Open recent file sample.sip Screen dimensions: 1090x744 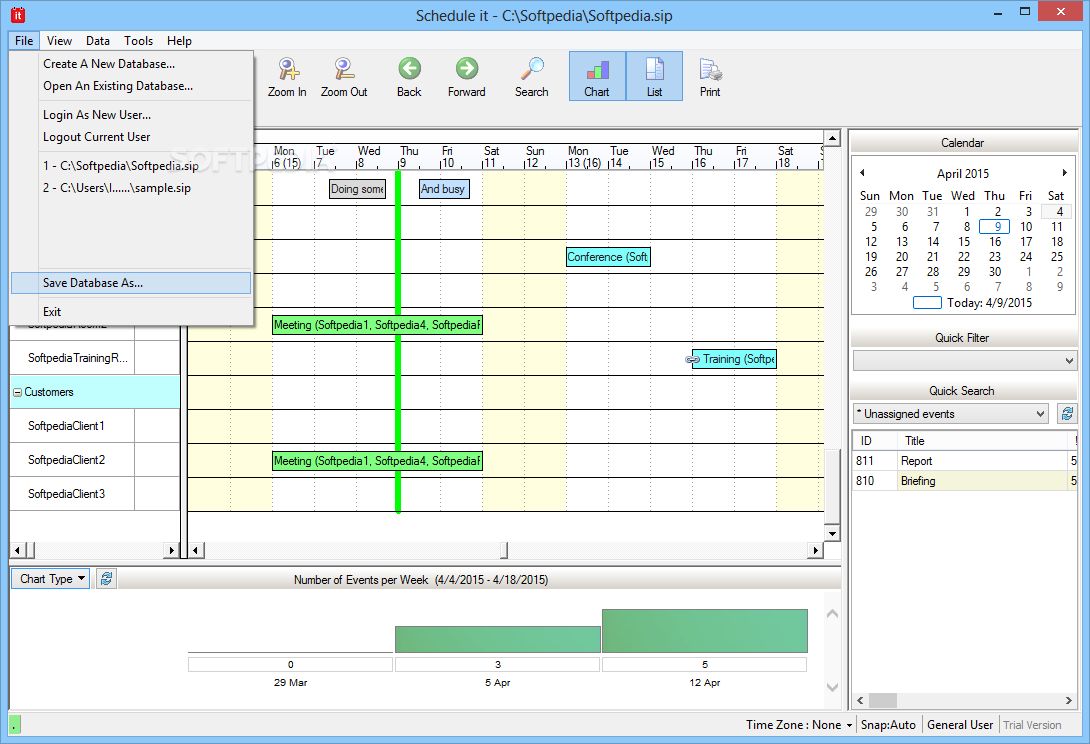pyautogui.click(x=131, y=188)
